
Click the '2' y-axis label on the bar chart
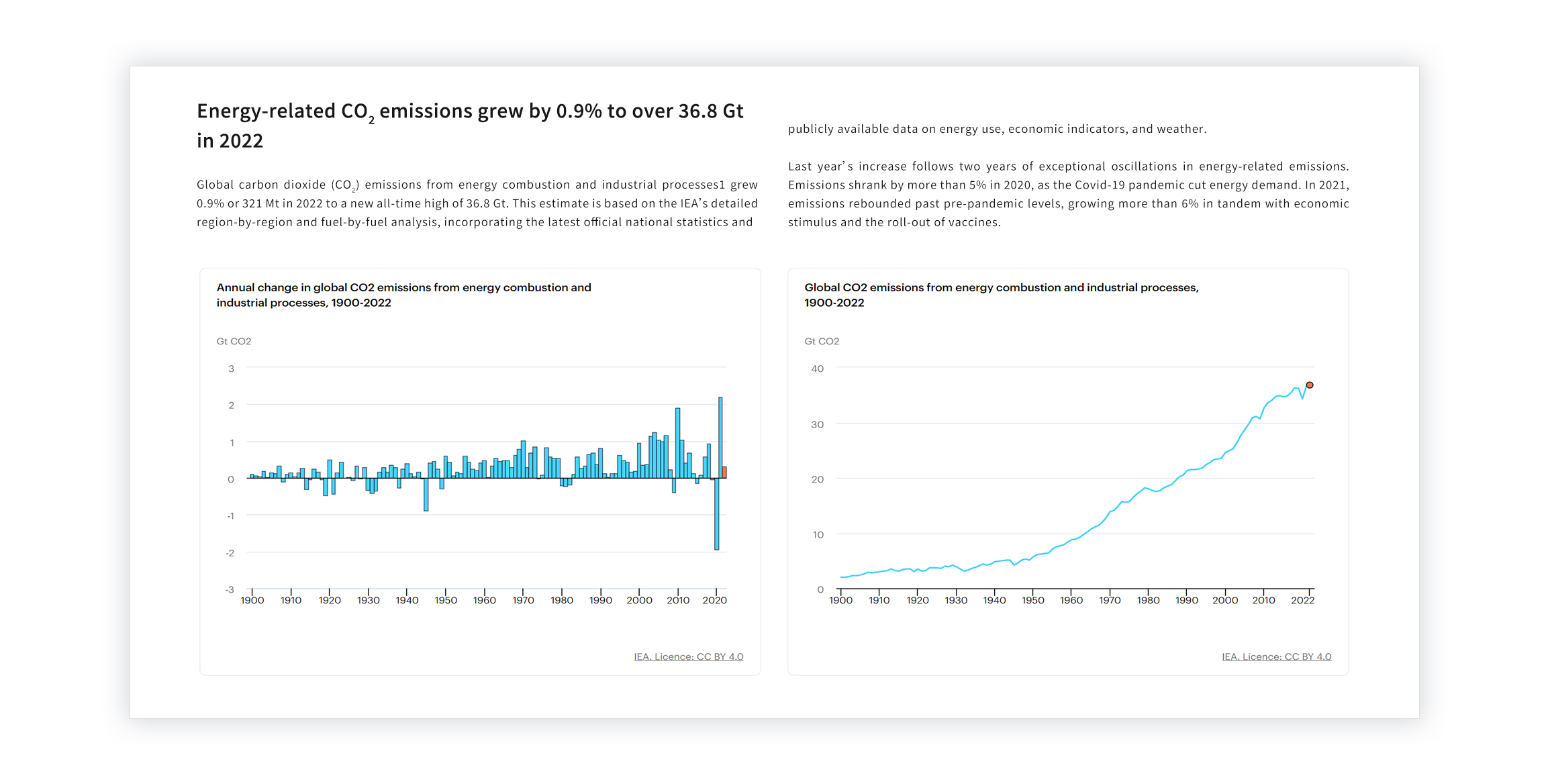[232, 405]
